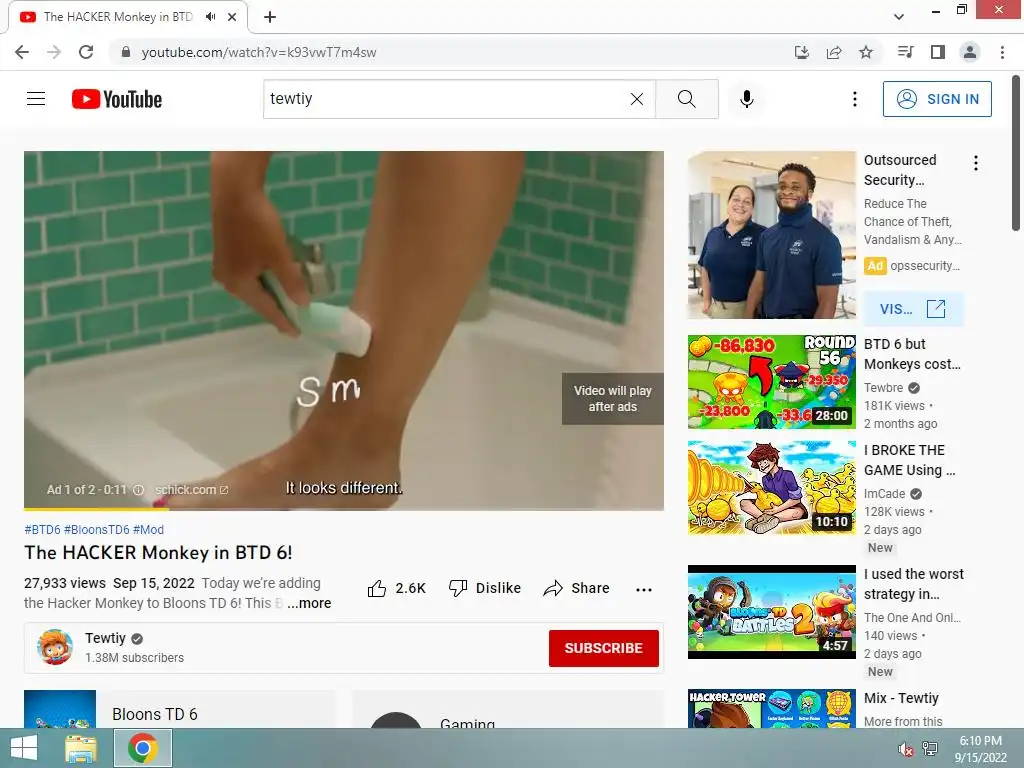Go back in browser history
Screen dimensions: 1024x768
(22, 52)
